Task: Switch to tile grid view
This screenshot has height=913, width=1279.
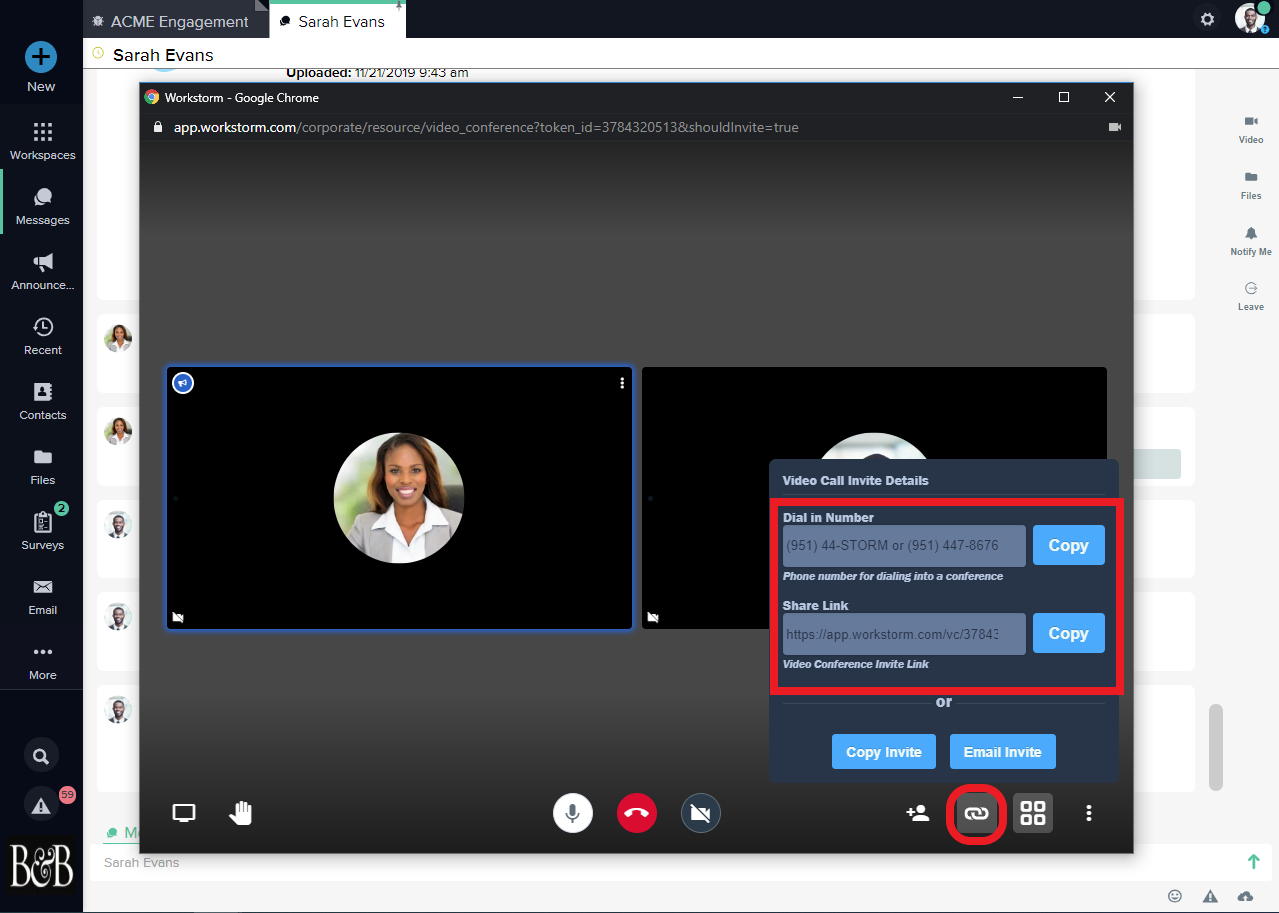Action: (x=1032, y=813)
